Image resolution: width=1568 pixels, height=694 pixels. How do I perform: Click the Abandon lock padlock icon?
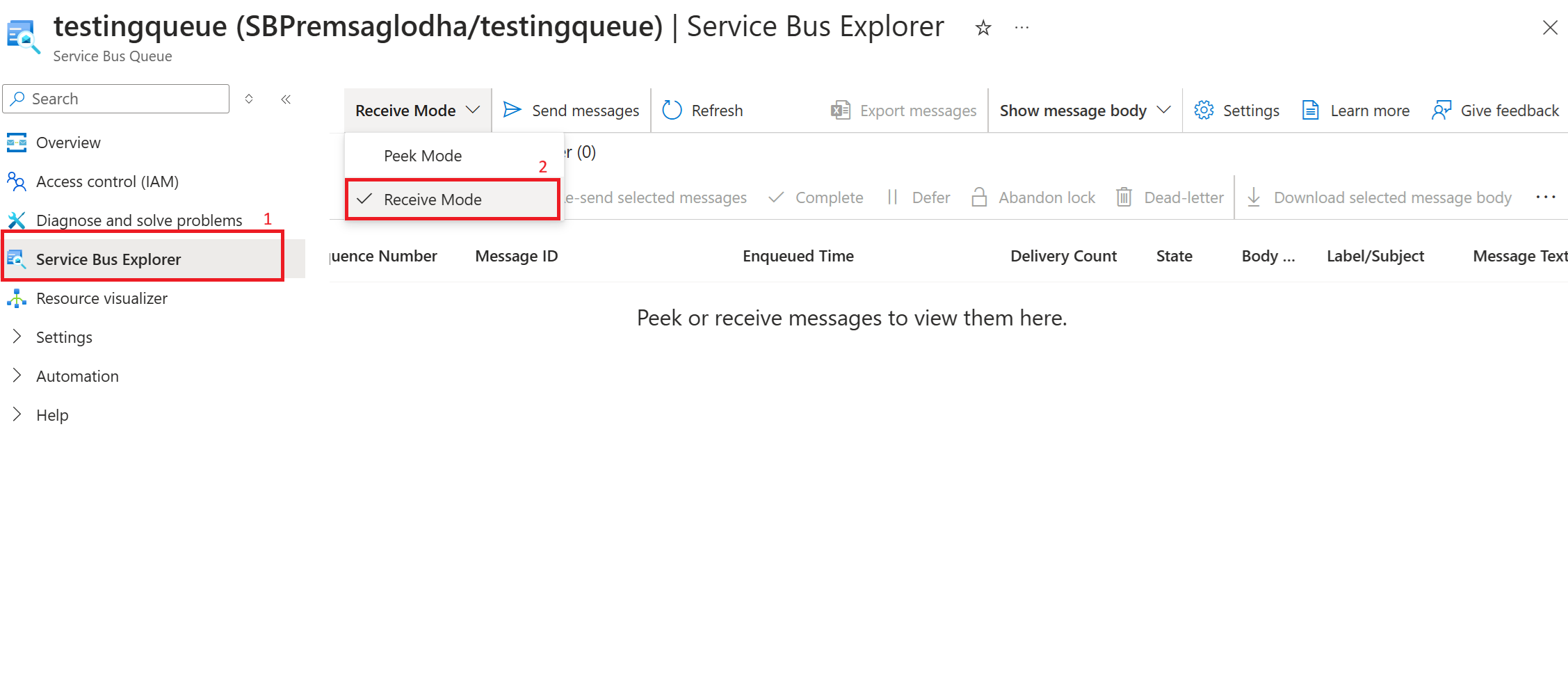pyautogui.click(x=979, y=197)
